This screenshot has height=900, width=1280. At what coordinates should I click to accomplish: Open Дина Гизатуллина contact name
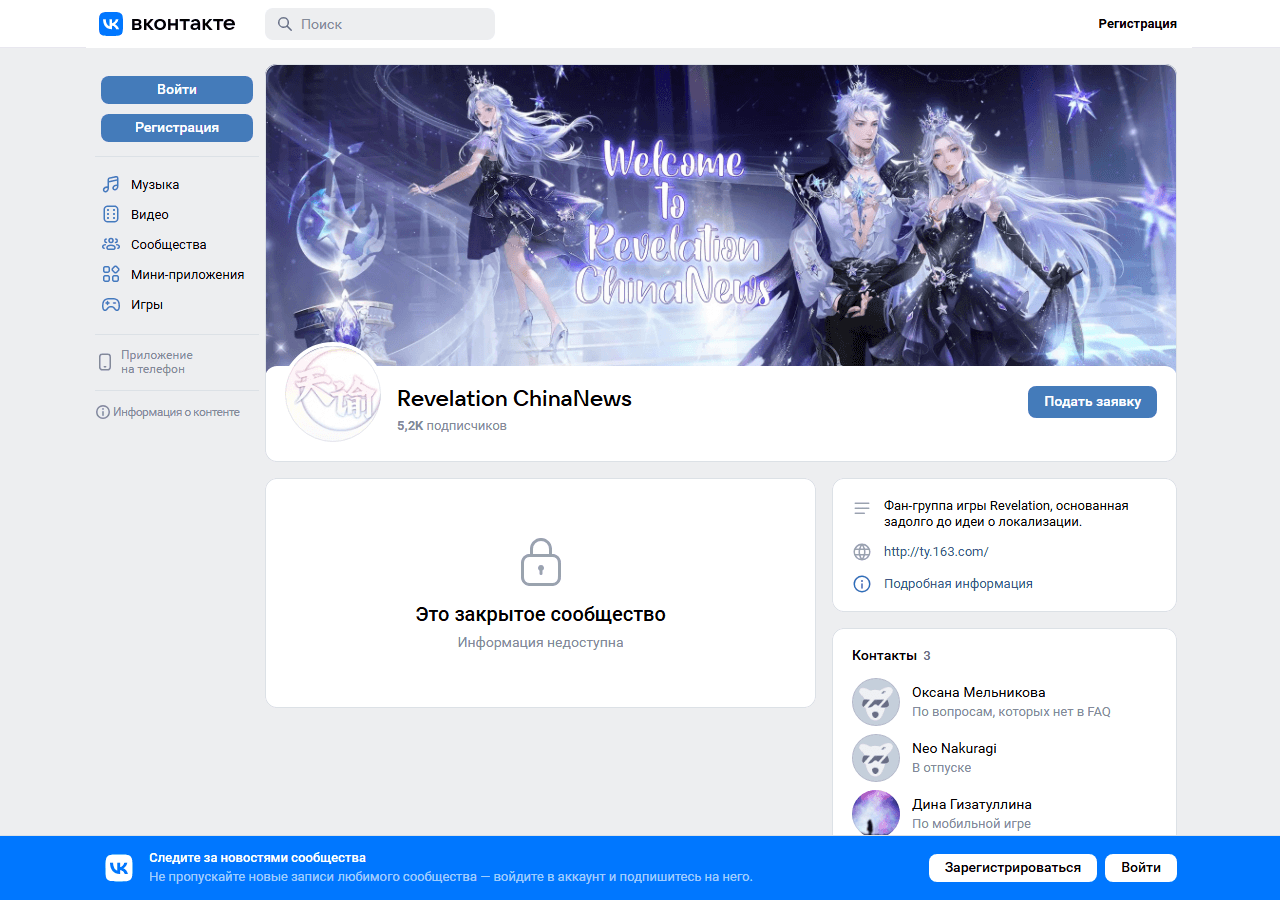(x=972, y=804)
